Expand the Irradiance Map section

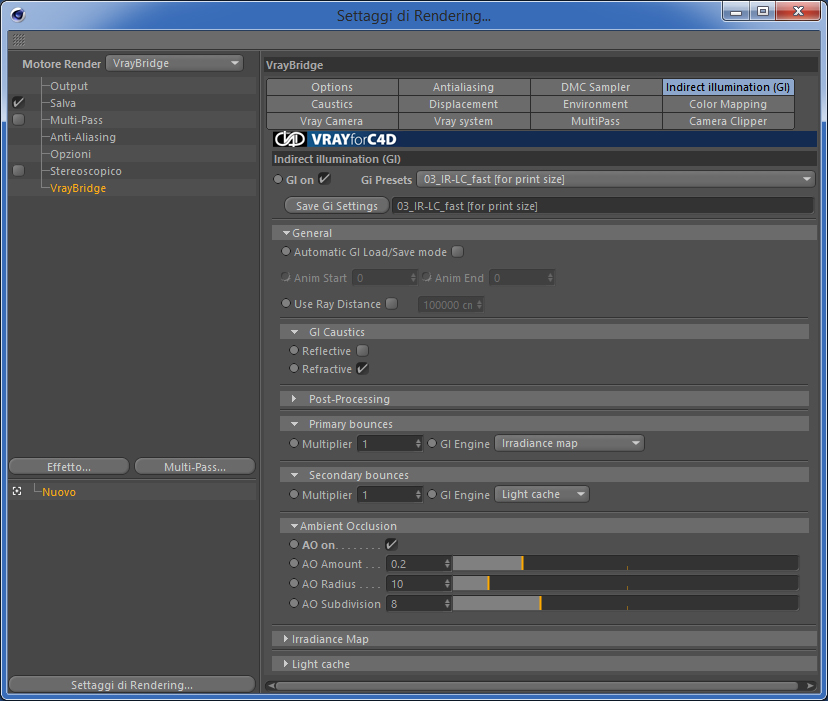click(286, 639)
